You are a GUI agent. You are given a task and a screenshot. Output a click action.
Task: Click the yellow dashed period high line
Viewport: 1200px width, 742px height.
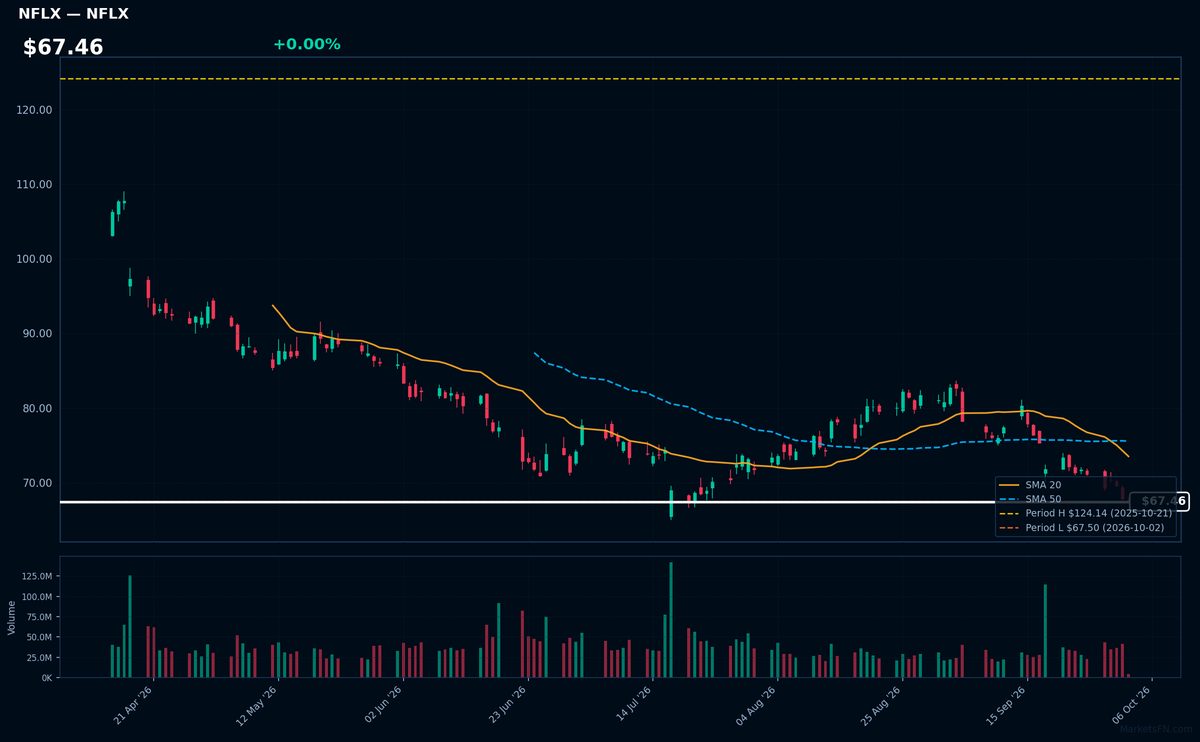click(620, 79)
